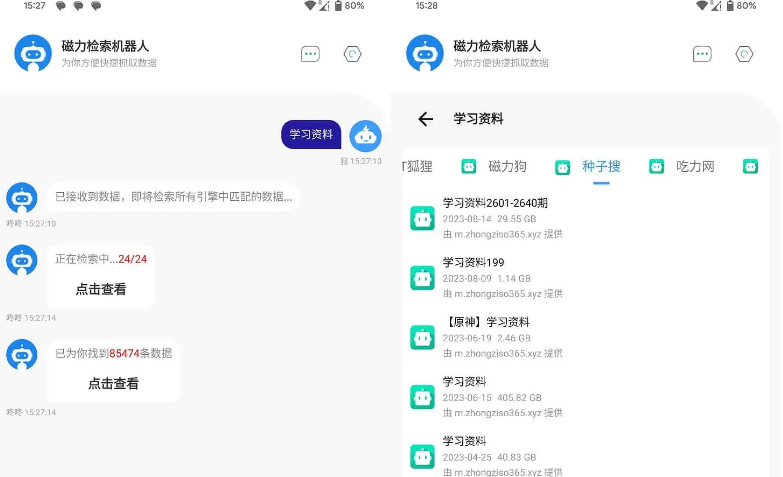Screen dimensions: 783x477
Task: Open the 学习资料 result dated 2023-04-25
Action: pos(585,457)
